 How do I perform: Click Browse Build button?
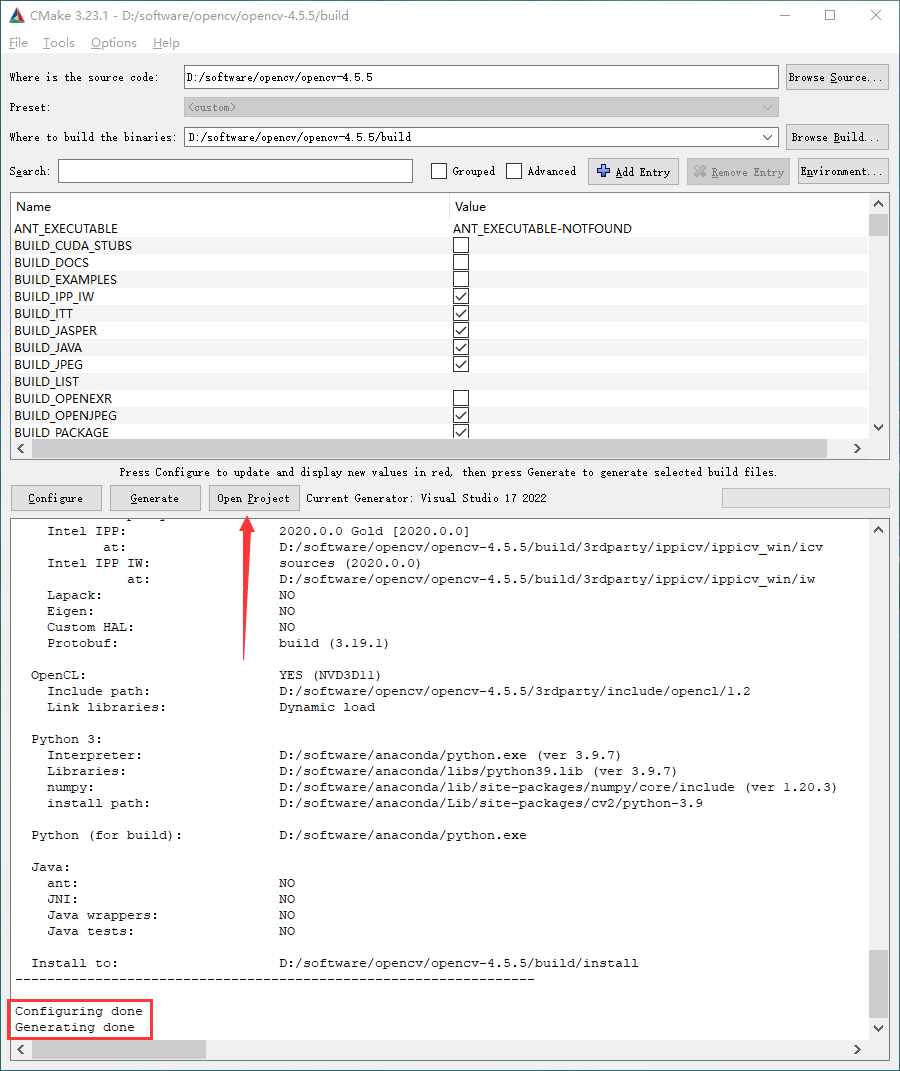(837, 137)
